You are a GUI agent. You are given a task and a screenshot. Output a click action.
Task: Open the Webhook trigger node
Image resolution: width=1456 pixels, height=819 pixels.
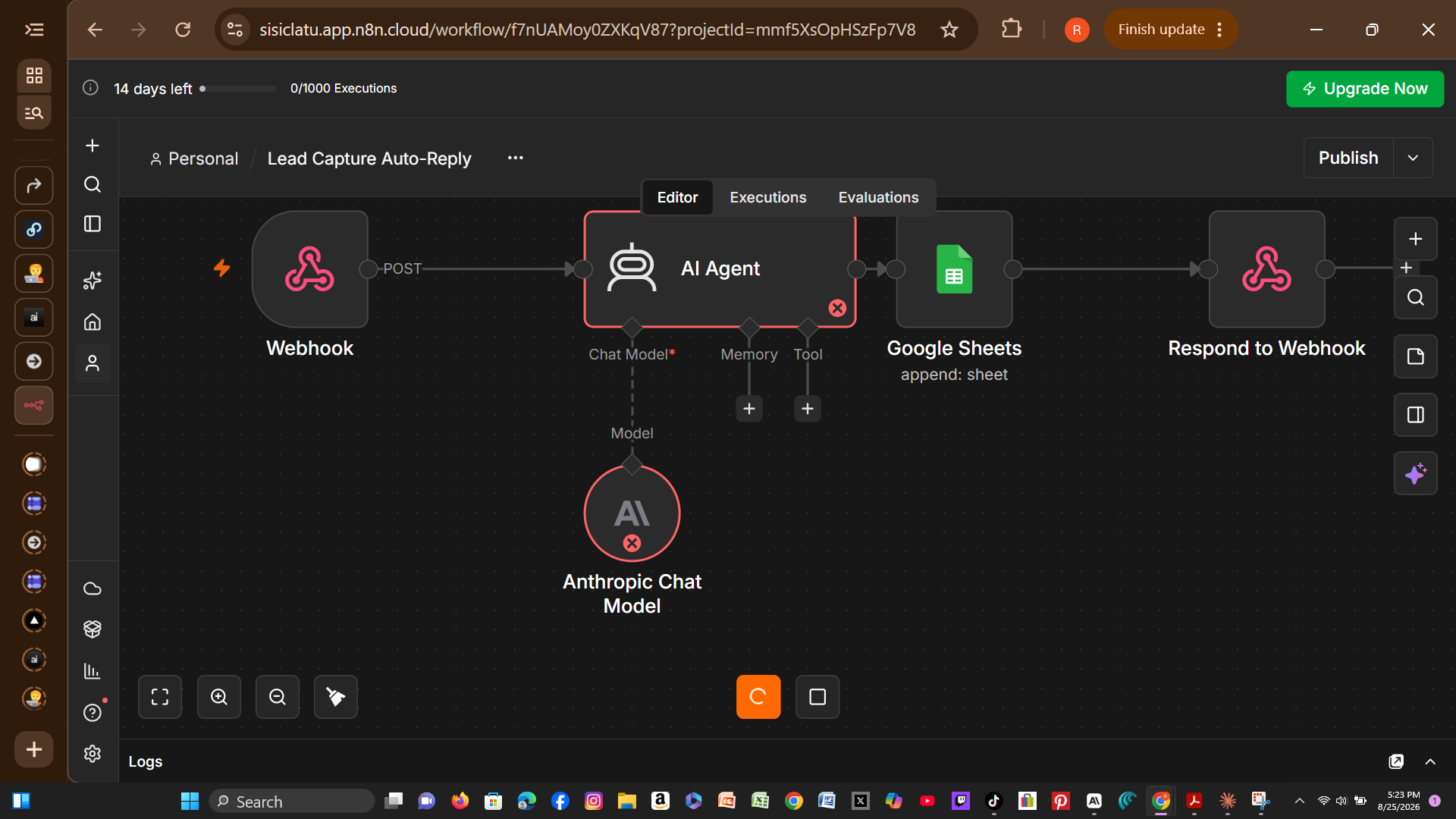pos(310,269)
